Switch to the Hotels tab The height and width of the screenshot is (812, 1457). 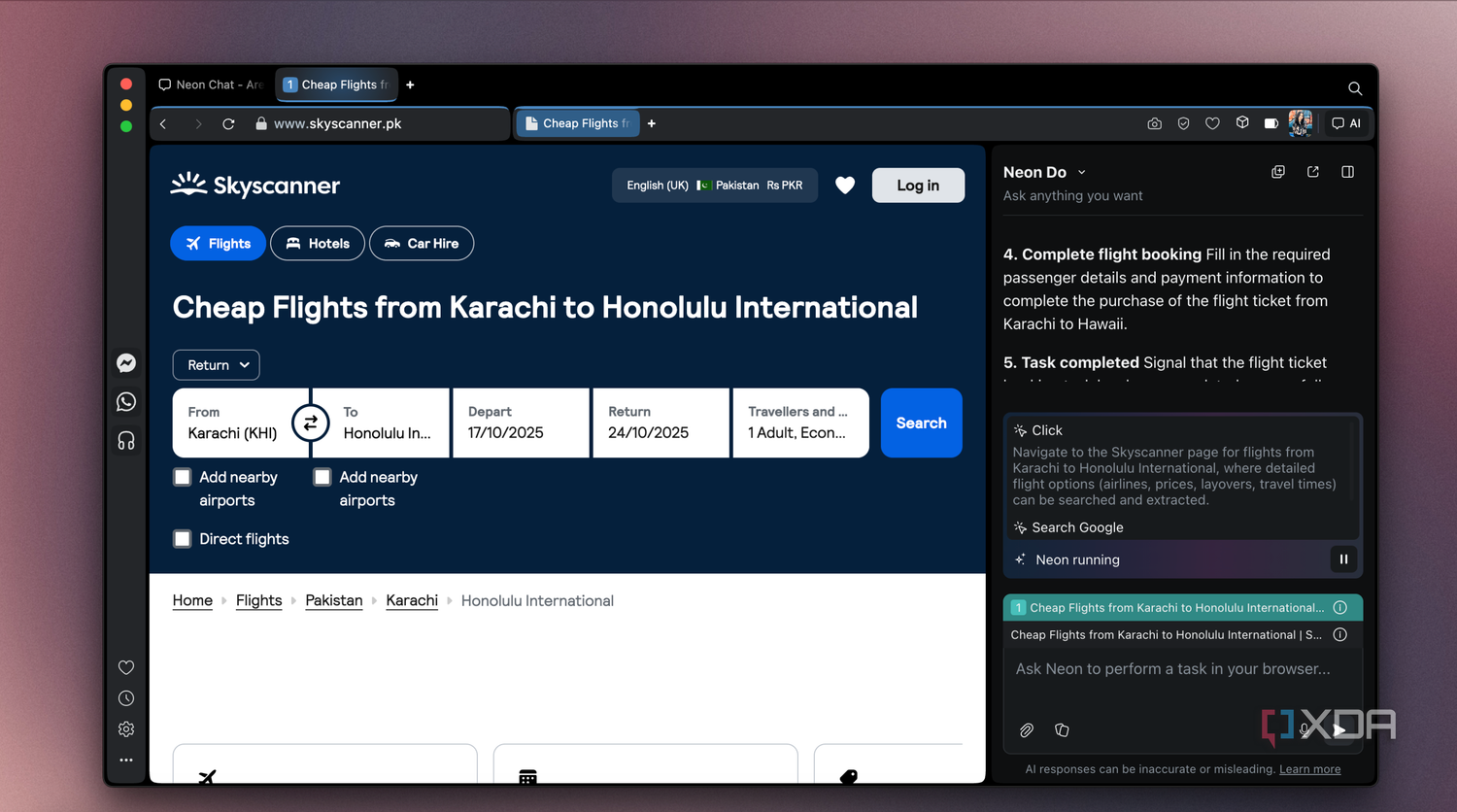point(318,244)
